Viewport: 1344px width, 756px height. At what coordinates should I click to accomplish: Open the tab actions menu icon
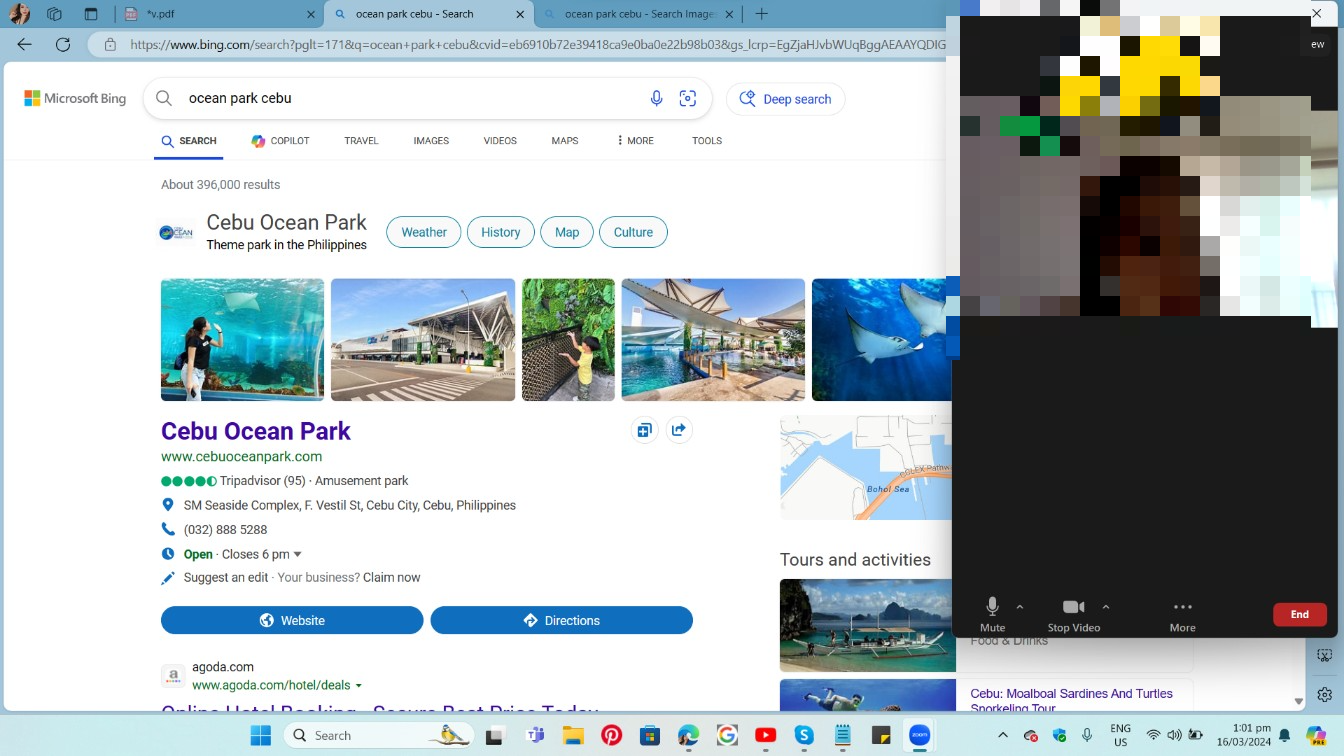coord(91,14)
